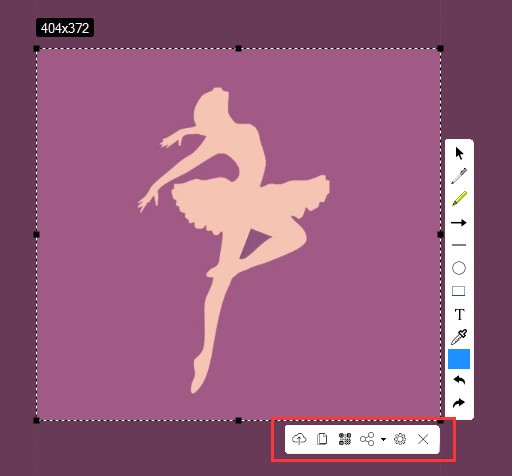
Task: Activate the eyedropper color picker
Action: click(459, 337)
